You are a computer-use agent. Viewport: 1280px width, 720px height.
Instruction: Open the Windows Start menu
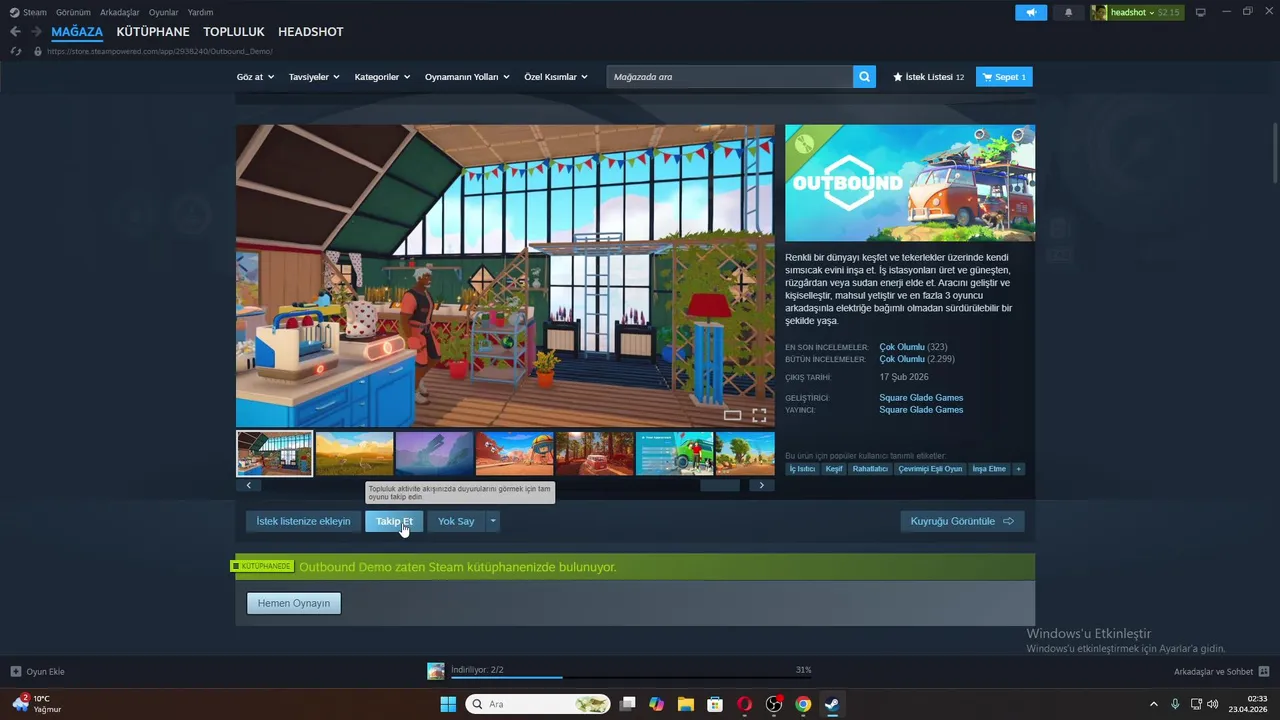[448, 704]
